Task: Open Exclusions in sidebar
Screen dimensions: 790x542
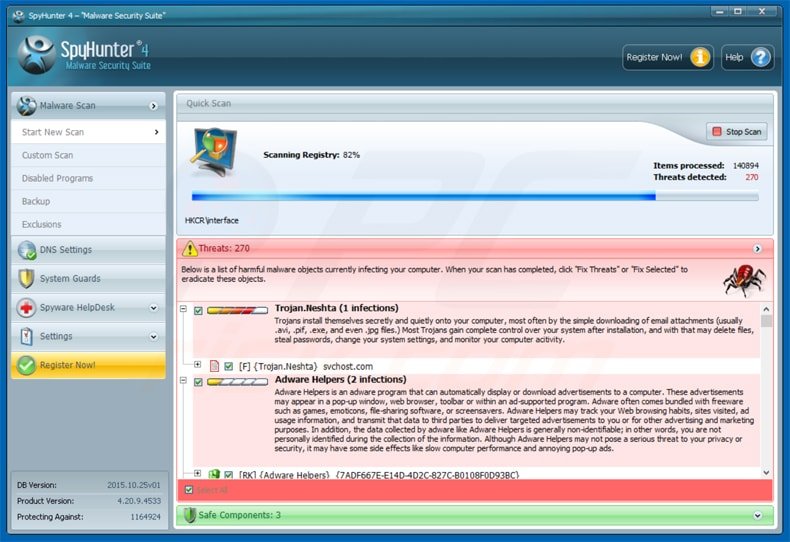Action: click(89, 224)
